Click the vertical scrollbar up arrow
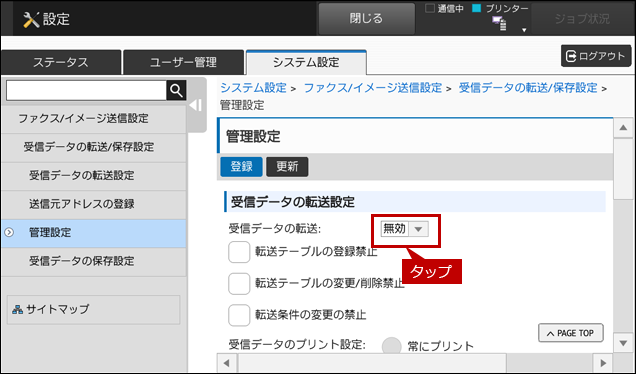636x374 pixels. click(623, 128)
